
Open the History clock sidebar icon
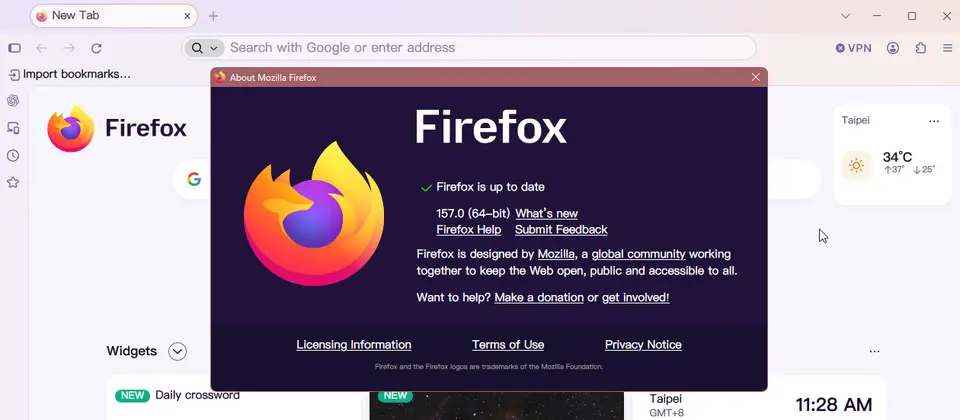pos(13,156)
